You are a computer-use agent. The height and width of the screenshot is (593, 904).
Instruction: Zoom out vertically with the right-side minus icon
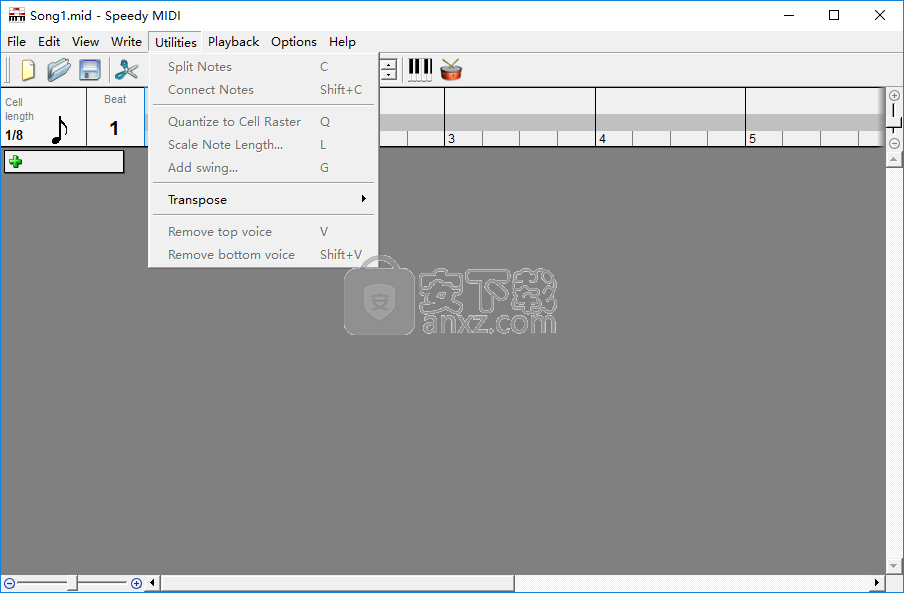(x=894, y=143)
